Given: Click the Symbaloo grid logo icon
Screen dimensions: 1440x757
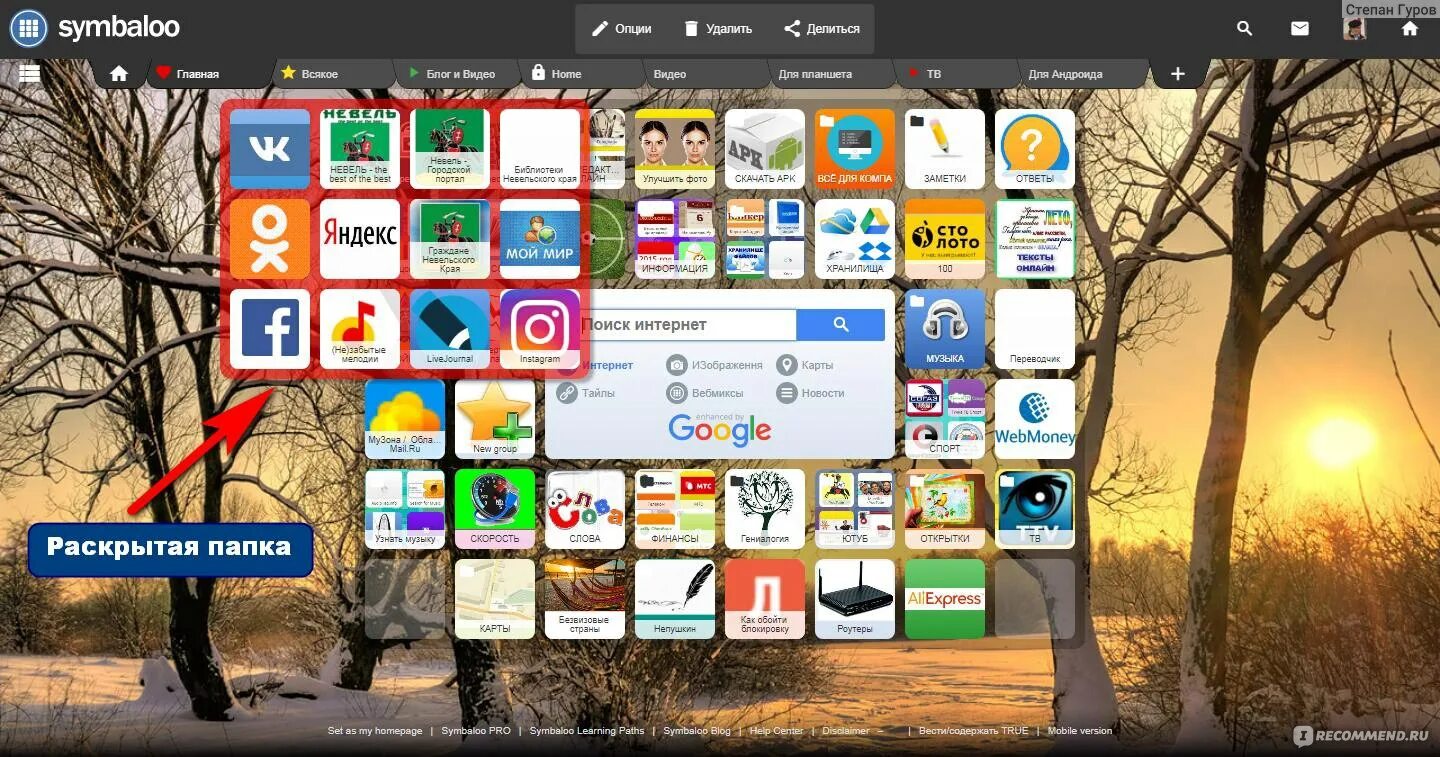Looking at the screenshot, I should pyautogui.click(x=29, y=28).
